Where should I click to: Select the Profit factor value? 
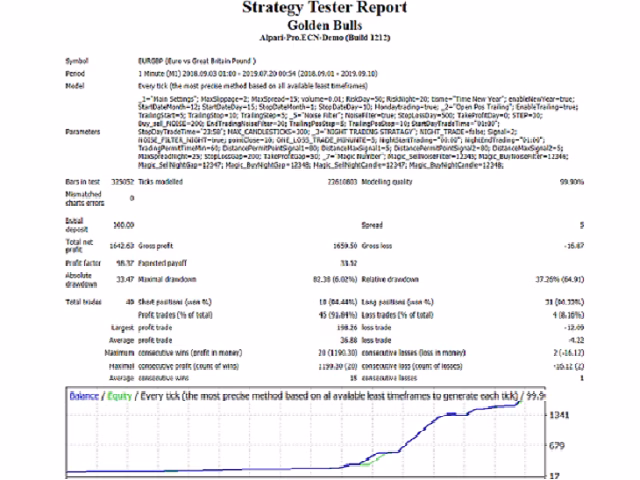125,263
